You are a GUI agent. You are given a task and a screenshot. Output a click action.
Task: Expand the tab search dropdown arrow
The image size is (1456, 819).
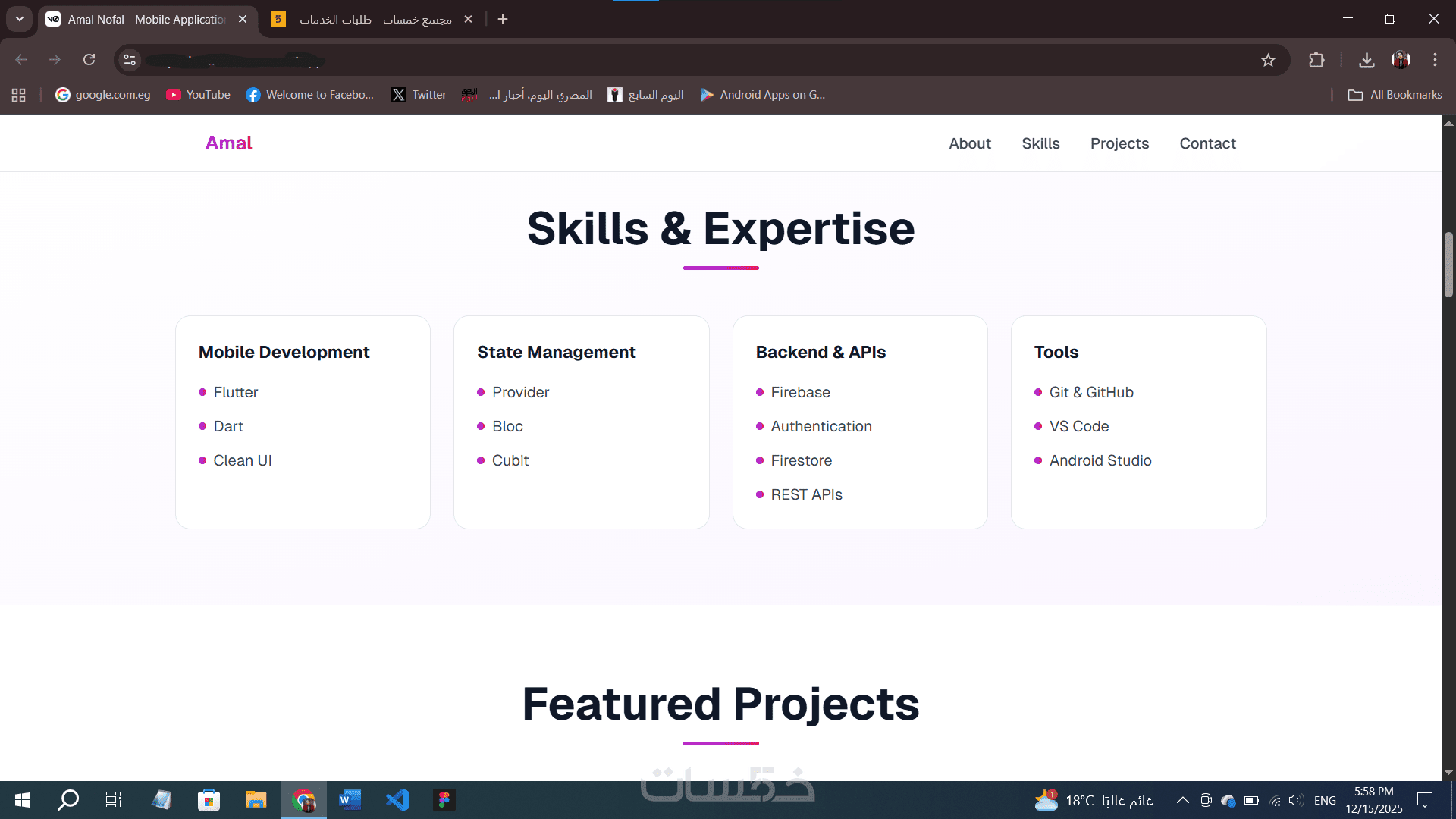[x=20, y=19]
